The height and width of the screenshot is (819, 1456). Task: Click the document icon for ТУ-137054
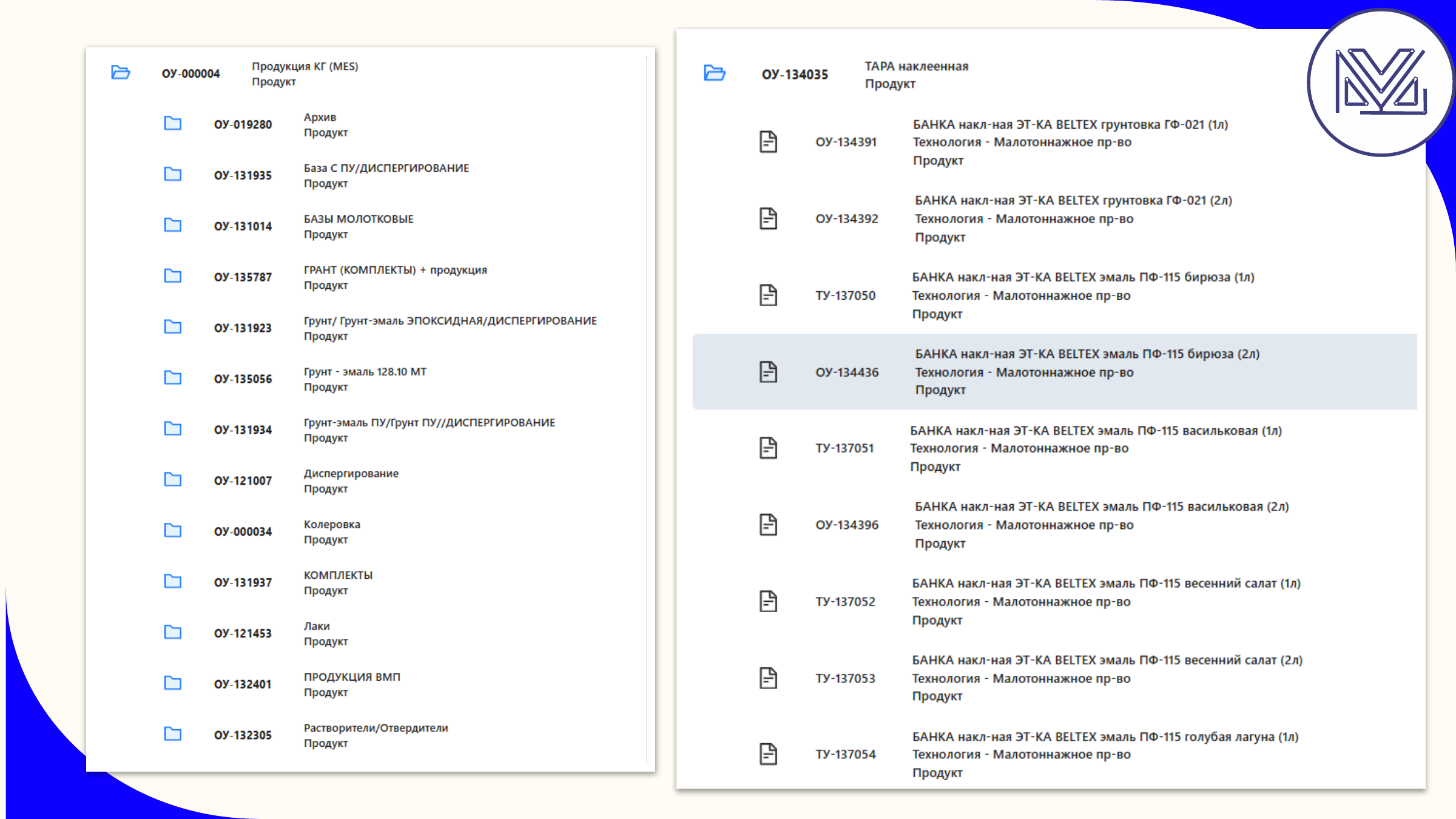[x=768, y=754]
